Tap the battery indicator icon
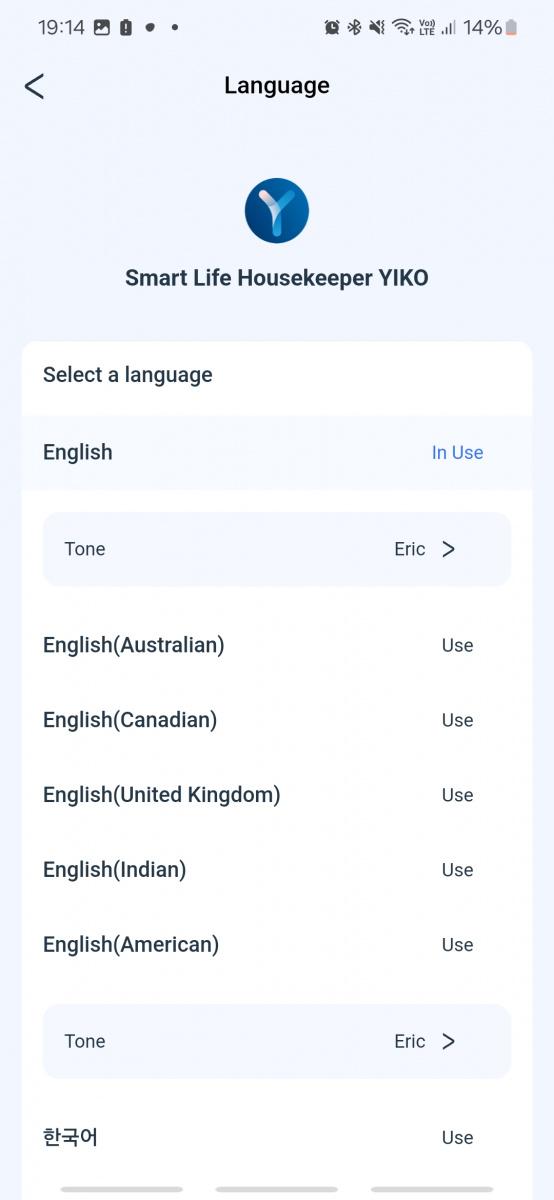The image size is (554, 1200). 511,27
